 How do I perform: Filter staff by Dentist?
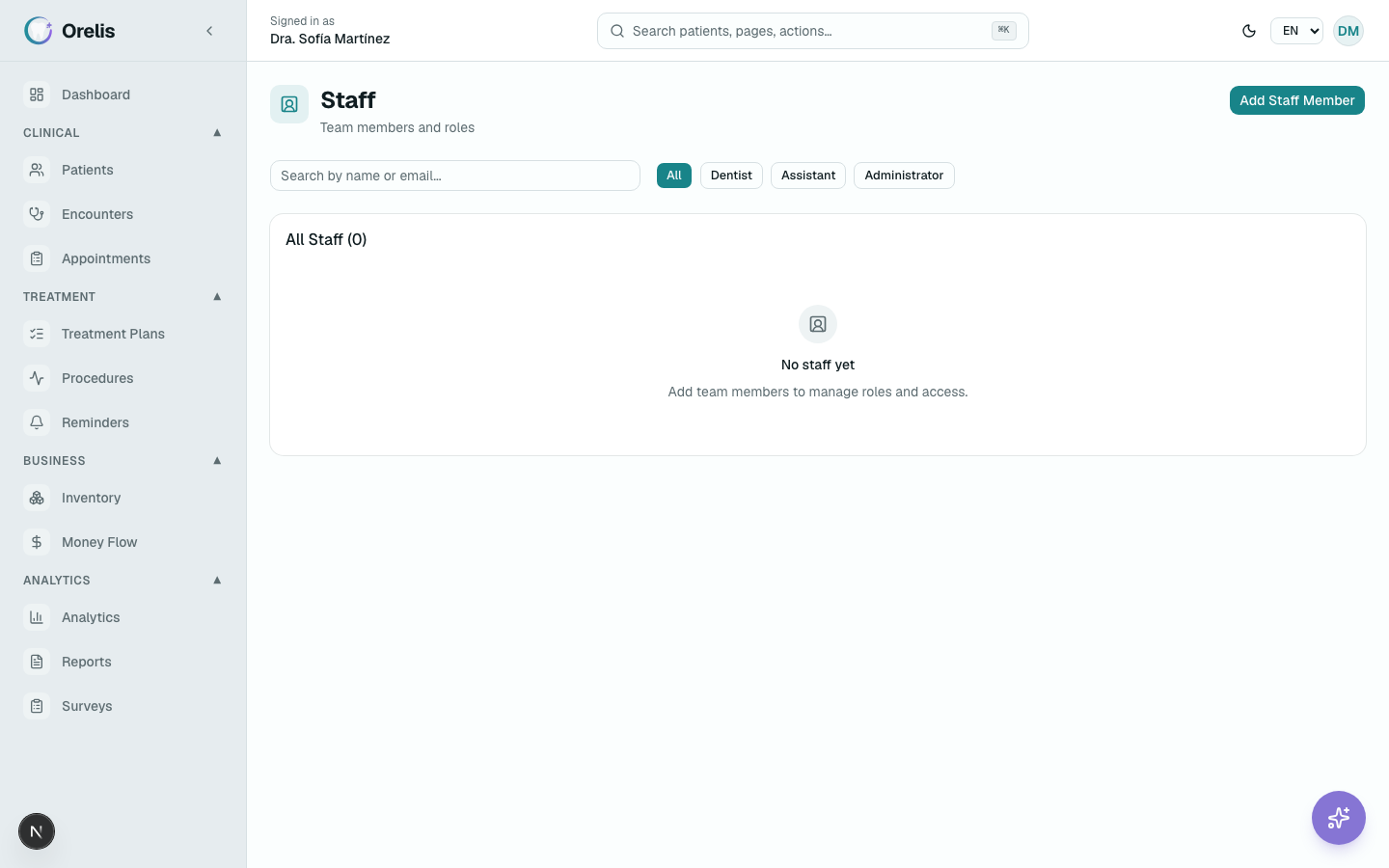tap(731, 176)
